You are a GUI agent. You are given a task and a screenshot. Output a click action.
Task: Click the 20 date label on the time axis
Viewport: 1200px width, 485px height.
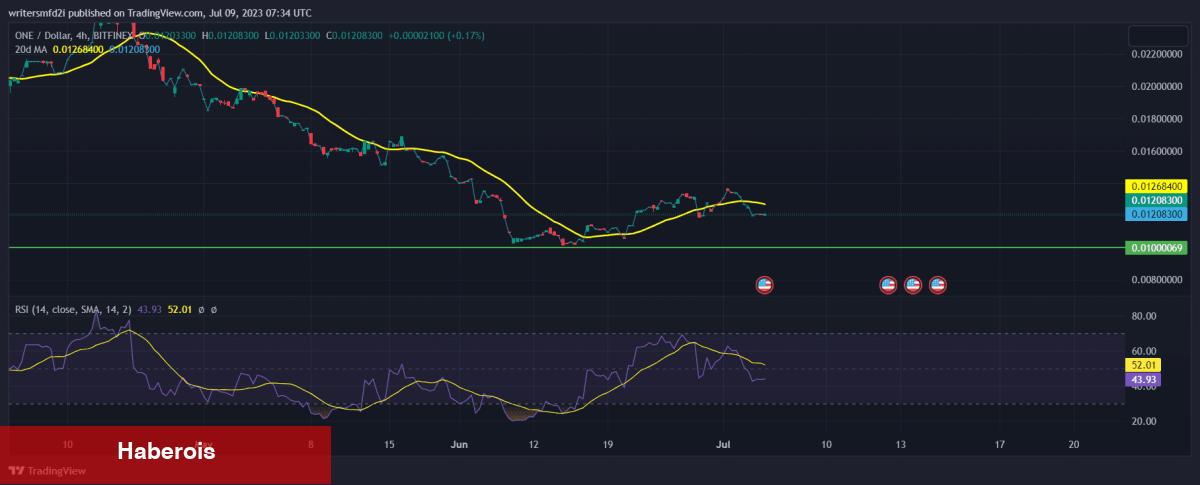1073,443
